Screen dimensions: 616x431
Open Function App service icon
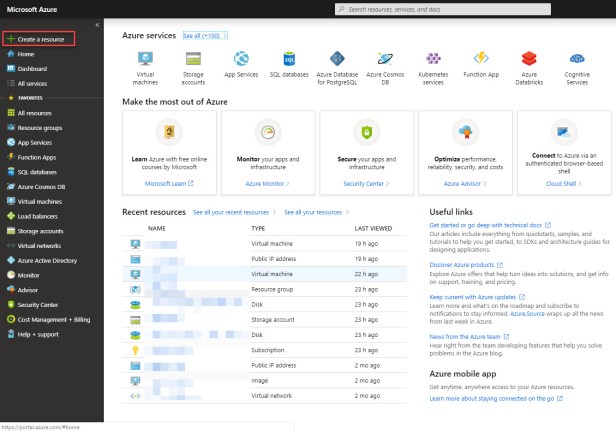point(480,59)
